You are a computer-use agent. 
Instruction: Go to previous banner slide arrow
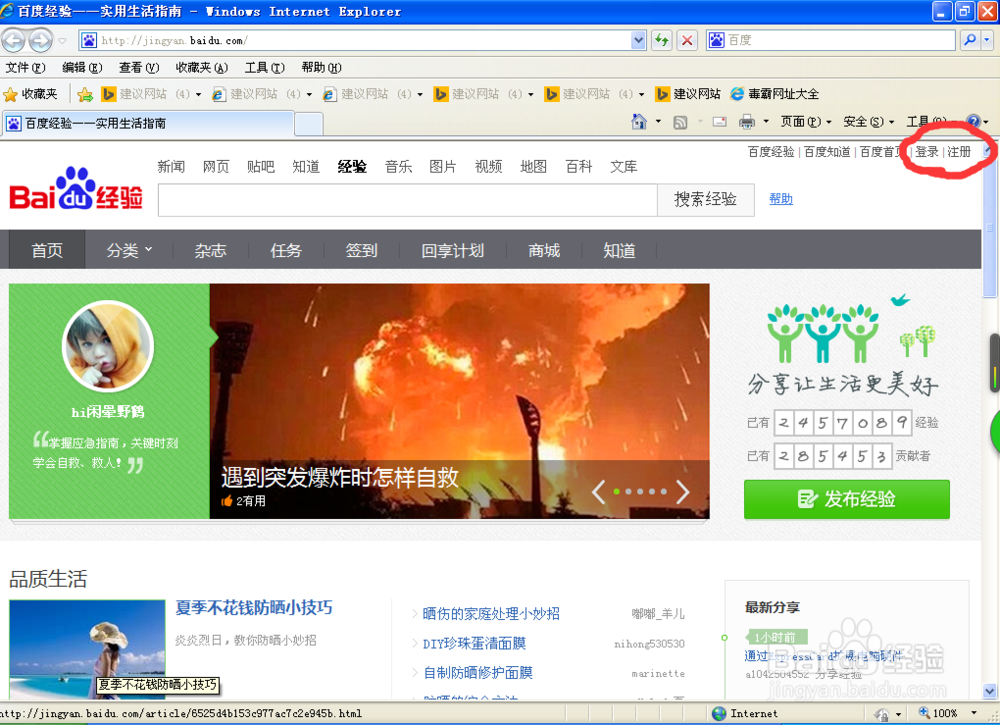point(598,492)
